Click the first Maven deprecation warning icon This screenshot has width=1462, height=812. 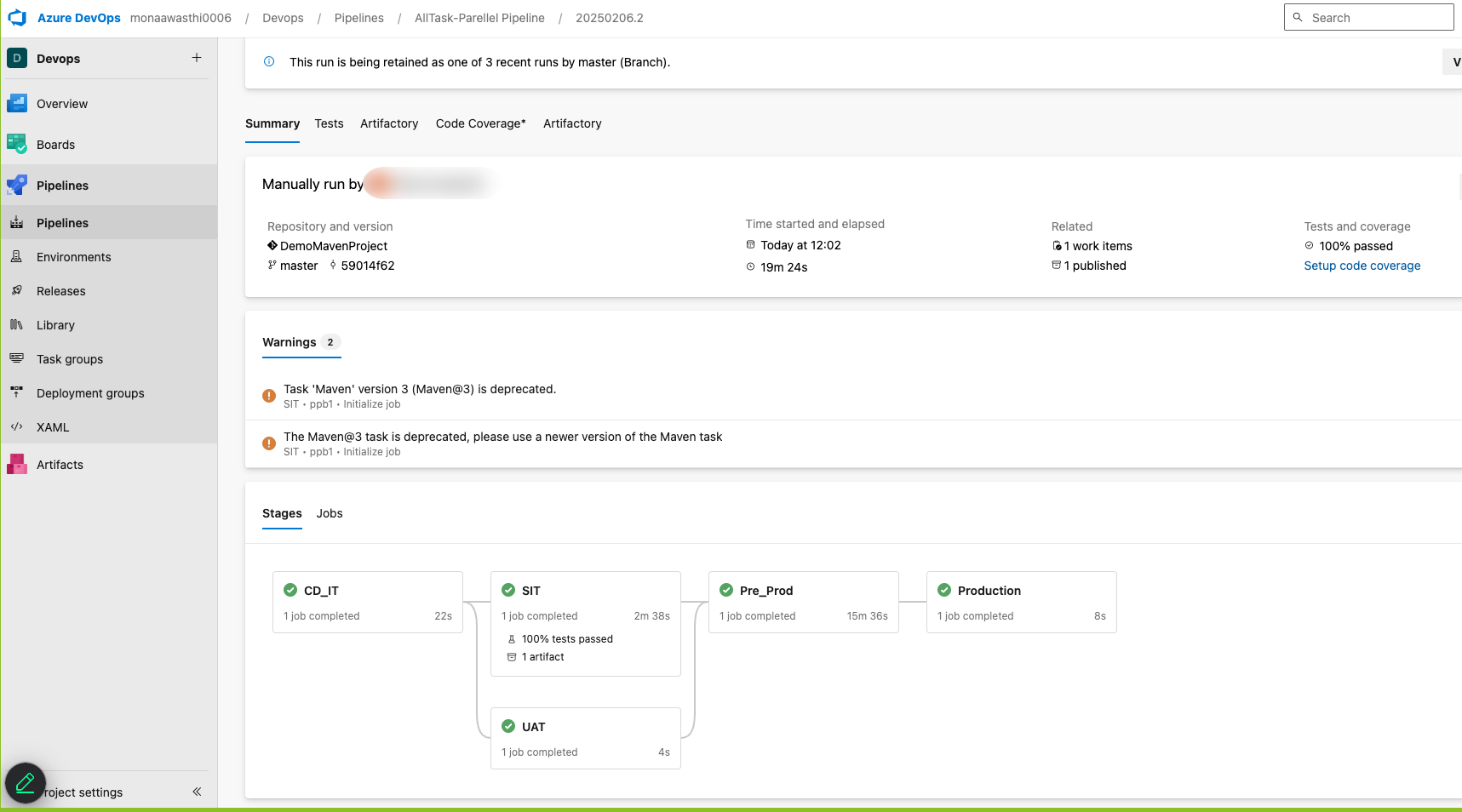tap(269, 396)
